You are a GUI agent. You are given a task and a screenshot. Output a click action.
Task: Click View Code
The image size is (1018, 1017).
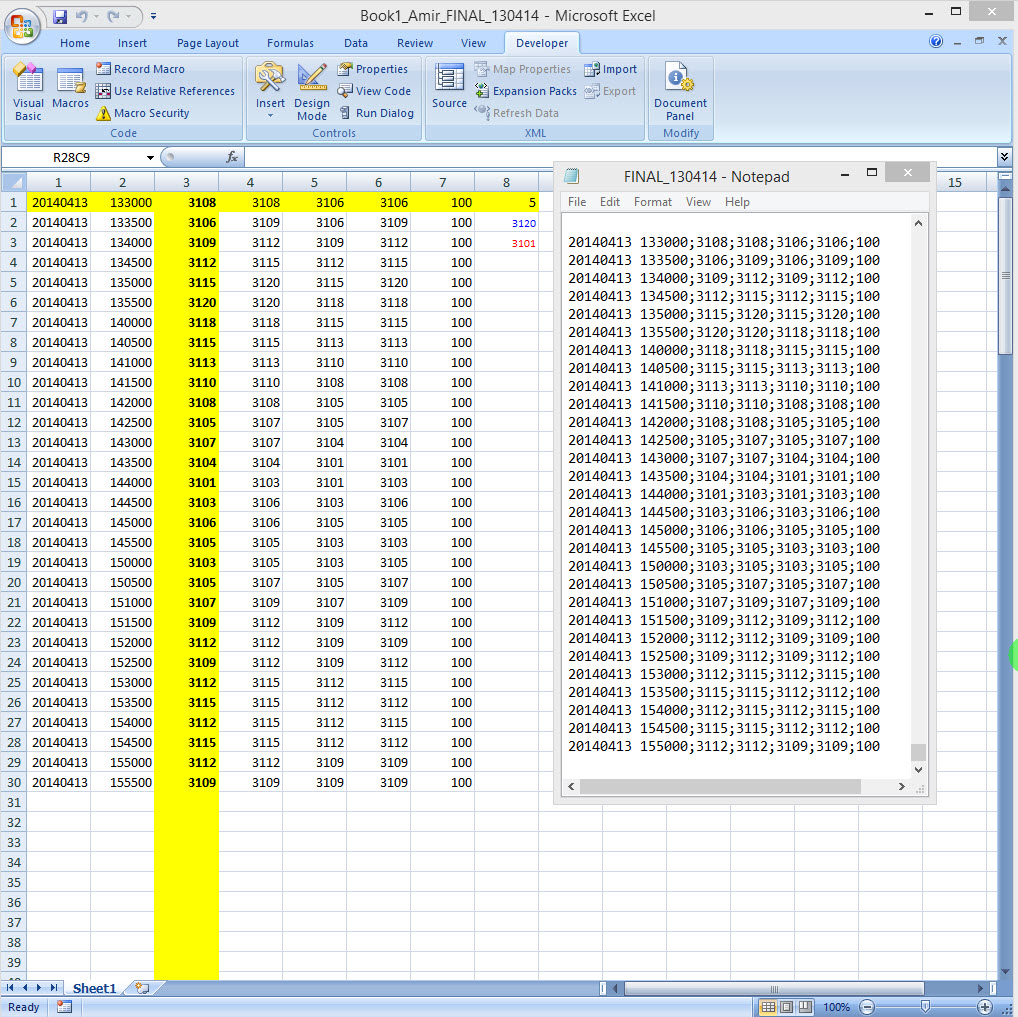pos(374,91)
